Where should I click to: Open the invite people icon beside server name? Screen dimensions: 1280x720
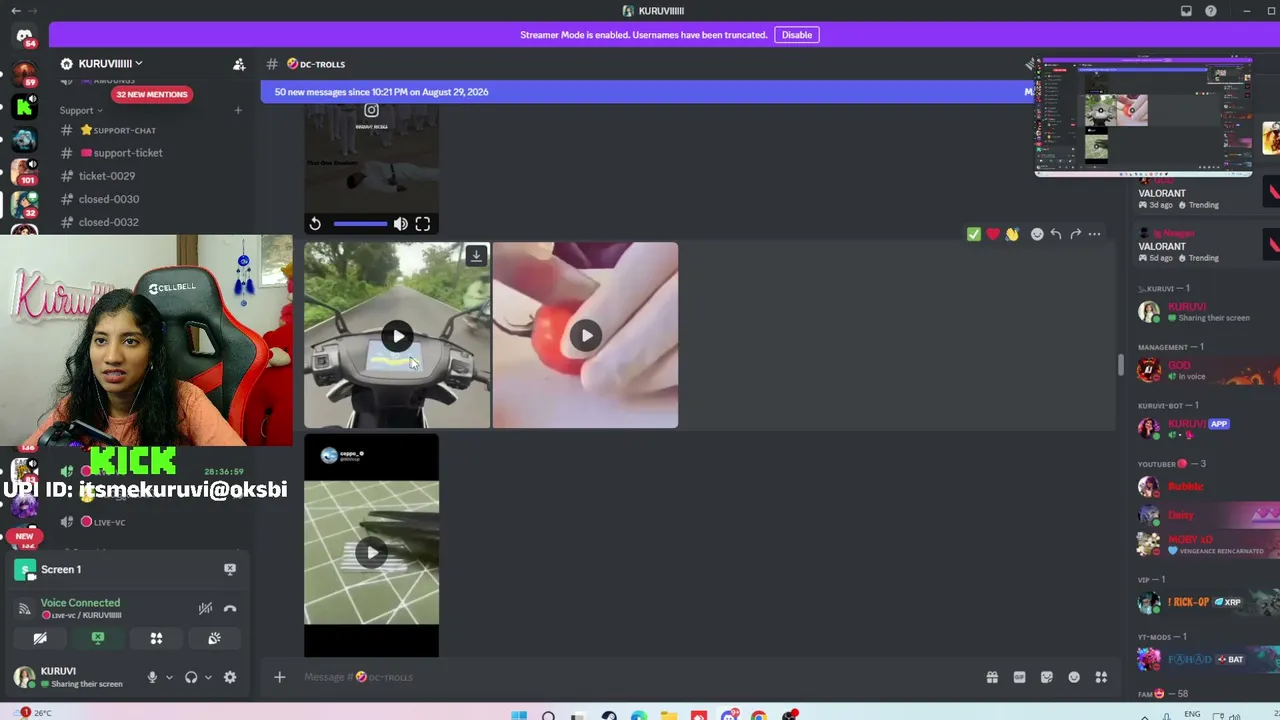(239, 64)
